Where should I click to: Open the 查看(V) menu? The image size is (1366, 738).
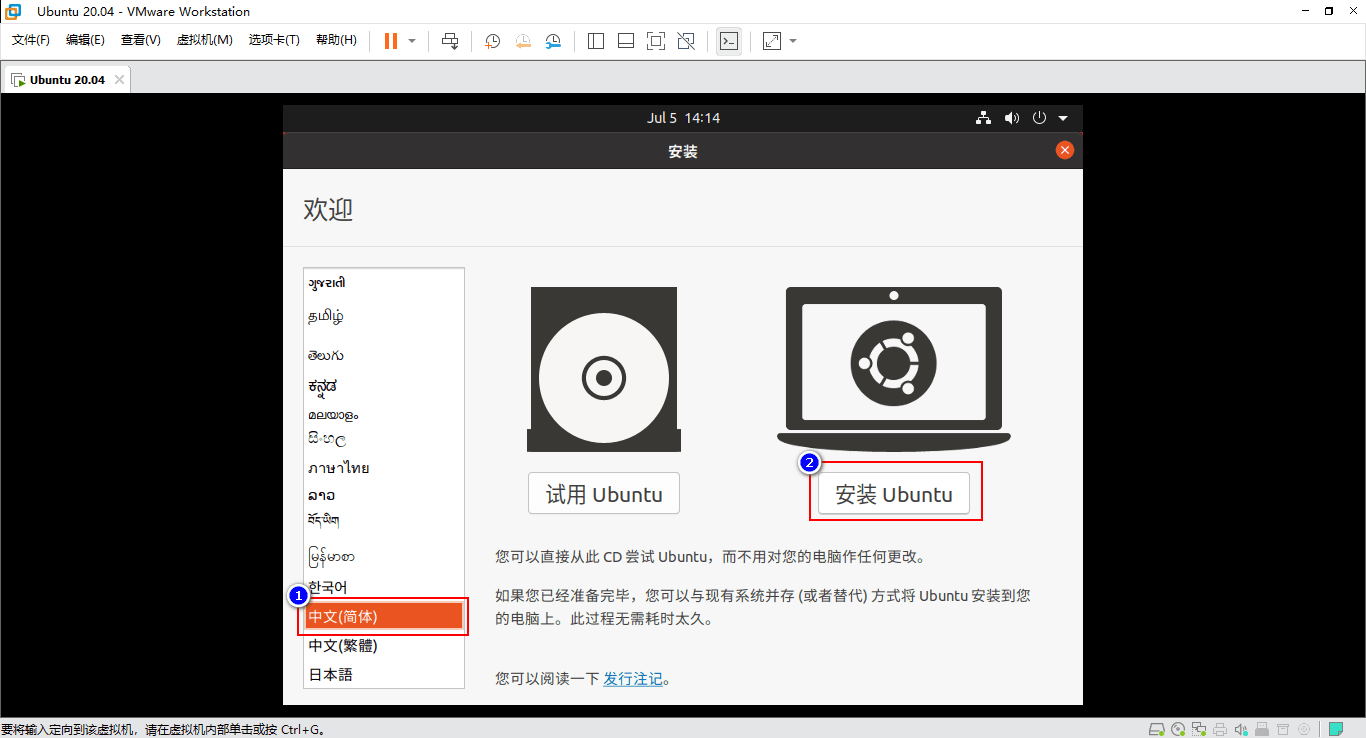tap(140, 40)
